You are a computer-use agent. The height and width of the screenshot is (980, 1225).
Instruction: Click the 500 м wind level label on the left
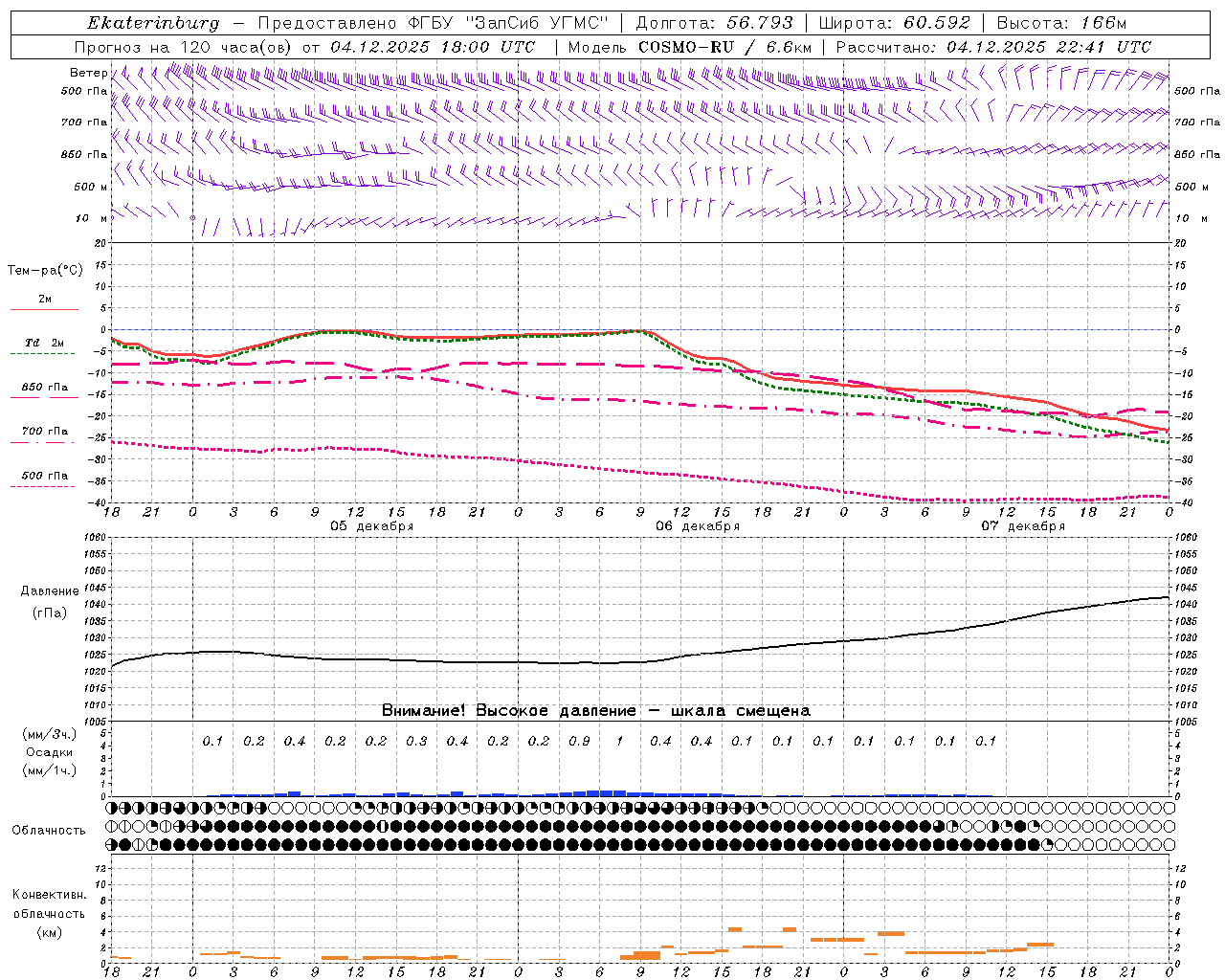point(91,187)
